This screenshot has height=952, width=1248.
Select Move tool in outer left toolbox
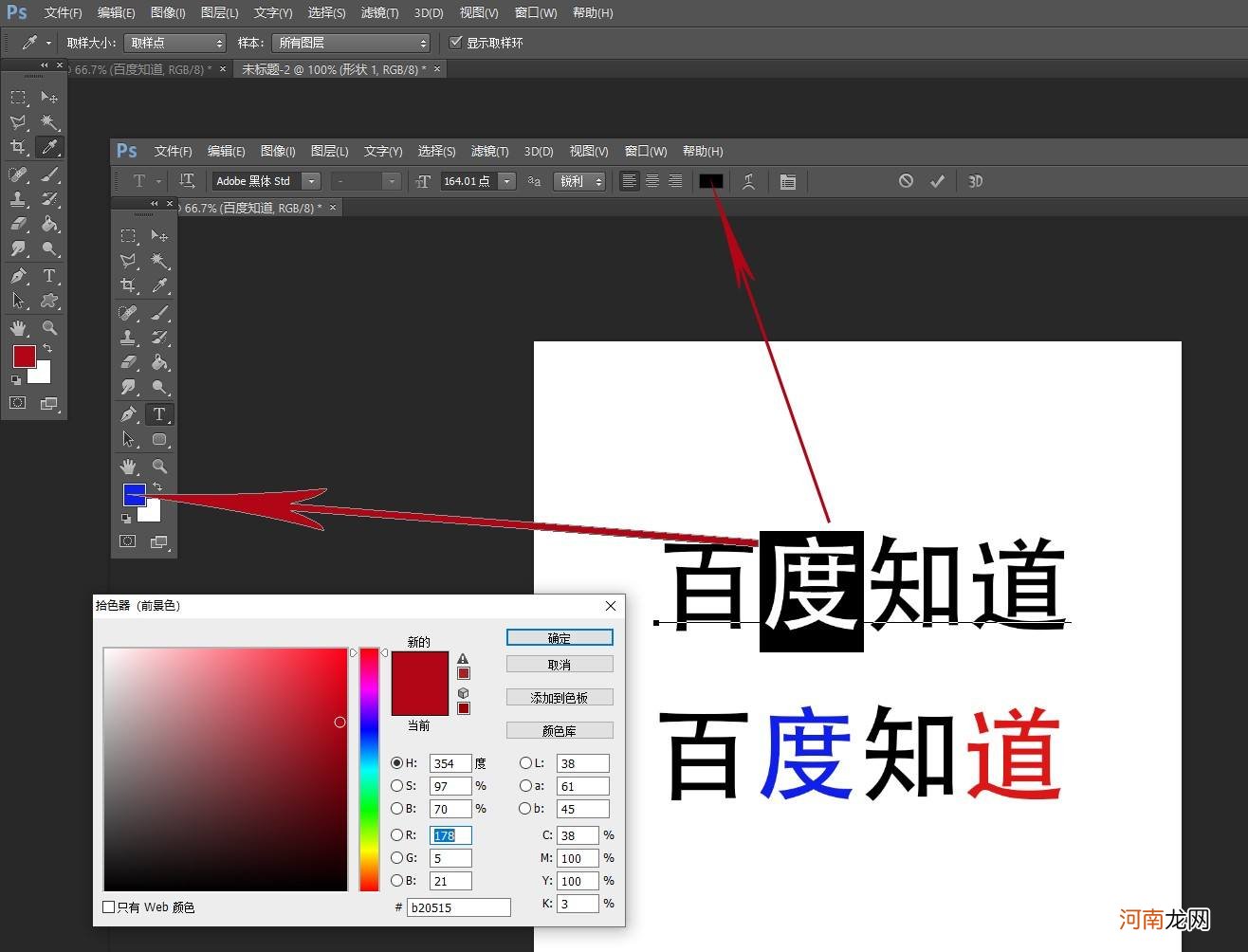(x=49, y=97)
